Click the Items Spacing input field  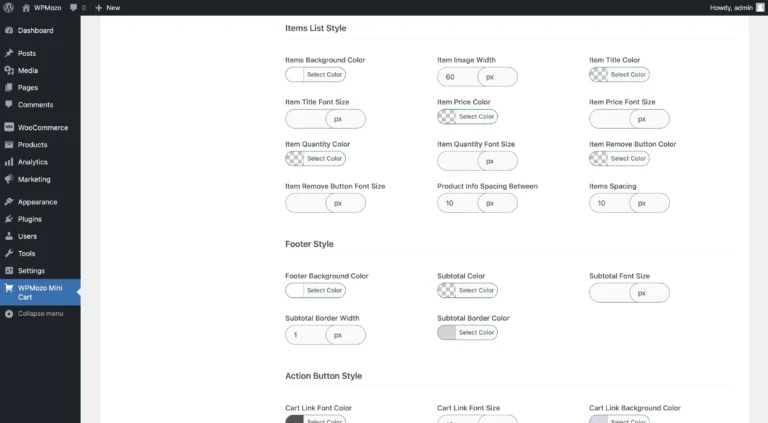point(609,203)
